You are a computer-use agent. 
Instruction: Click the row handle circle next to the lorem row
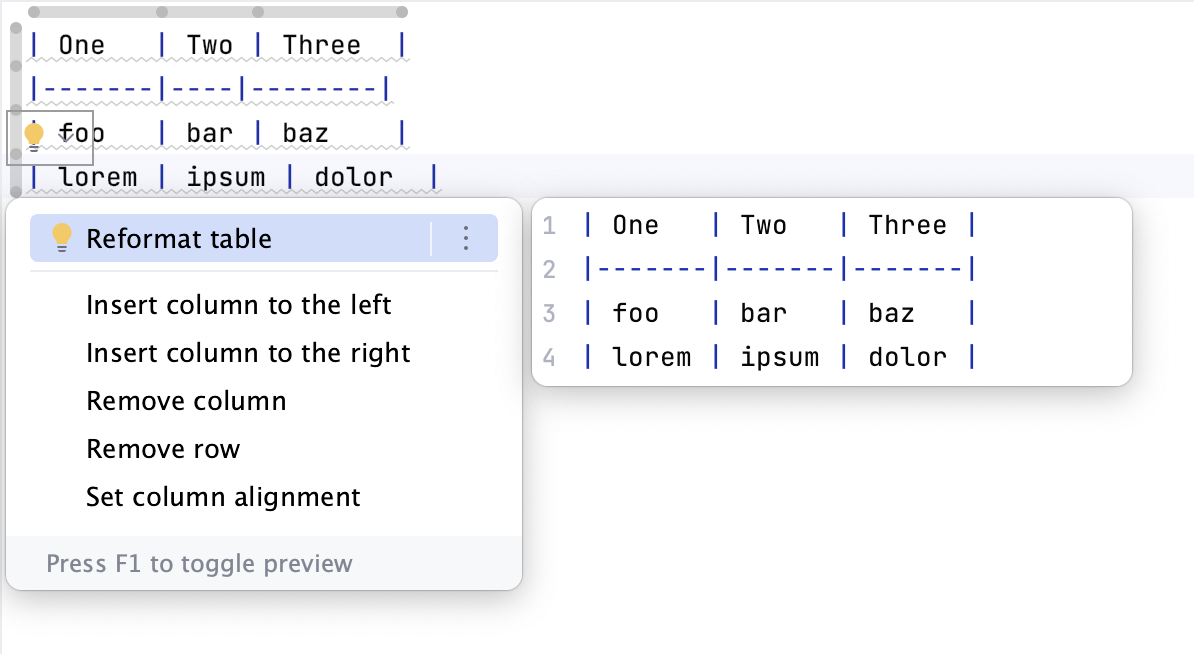pos(14,153)
